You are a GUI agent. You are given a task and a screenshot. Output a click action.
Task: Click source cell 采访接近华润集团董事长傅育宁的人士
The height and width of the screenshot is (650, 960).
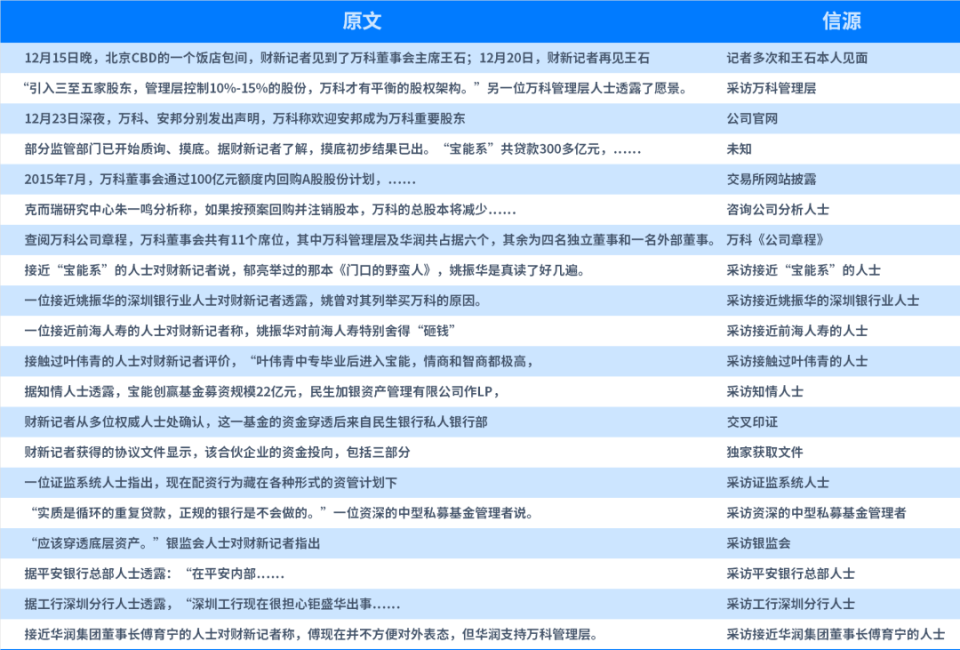coord(835,634)
